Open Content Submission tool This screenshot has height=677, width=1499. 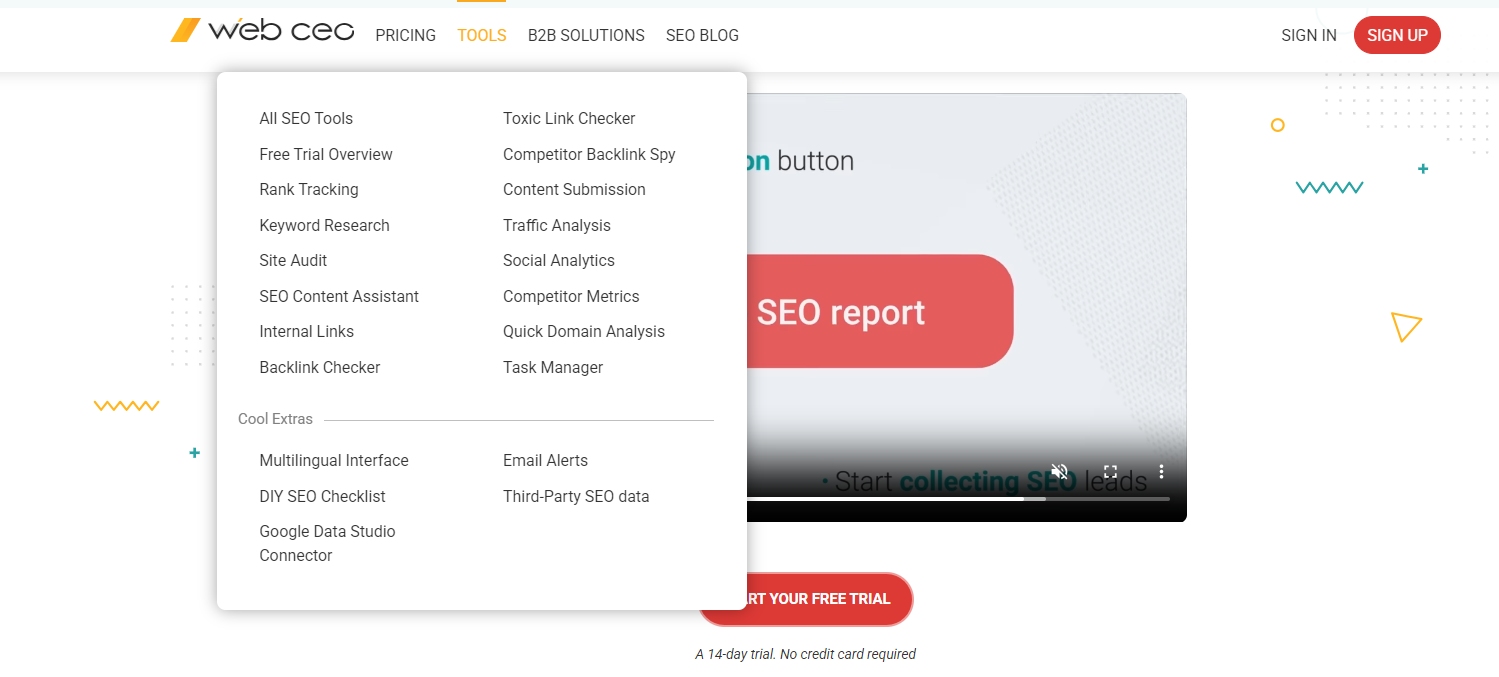click(574, 190)
